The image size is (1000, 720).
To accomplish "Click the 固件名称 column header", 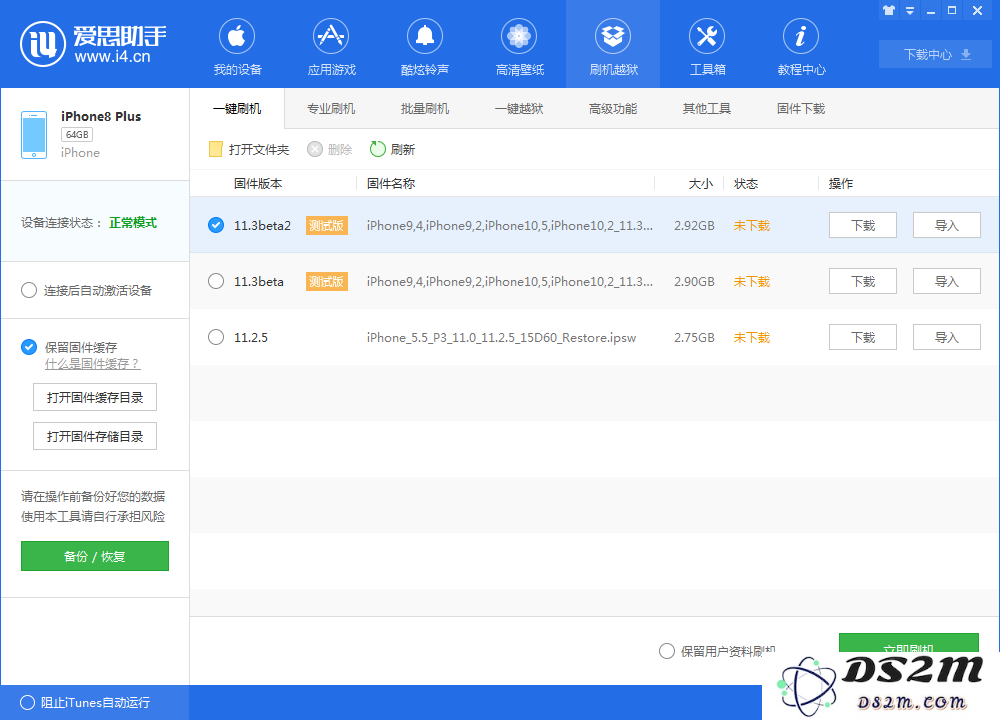I will (x=391, y=184).
